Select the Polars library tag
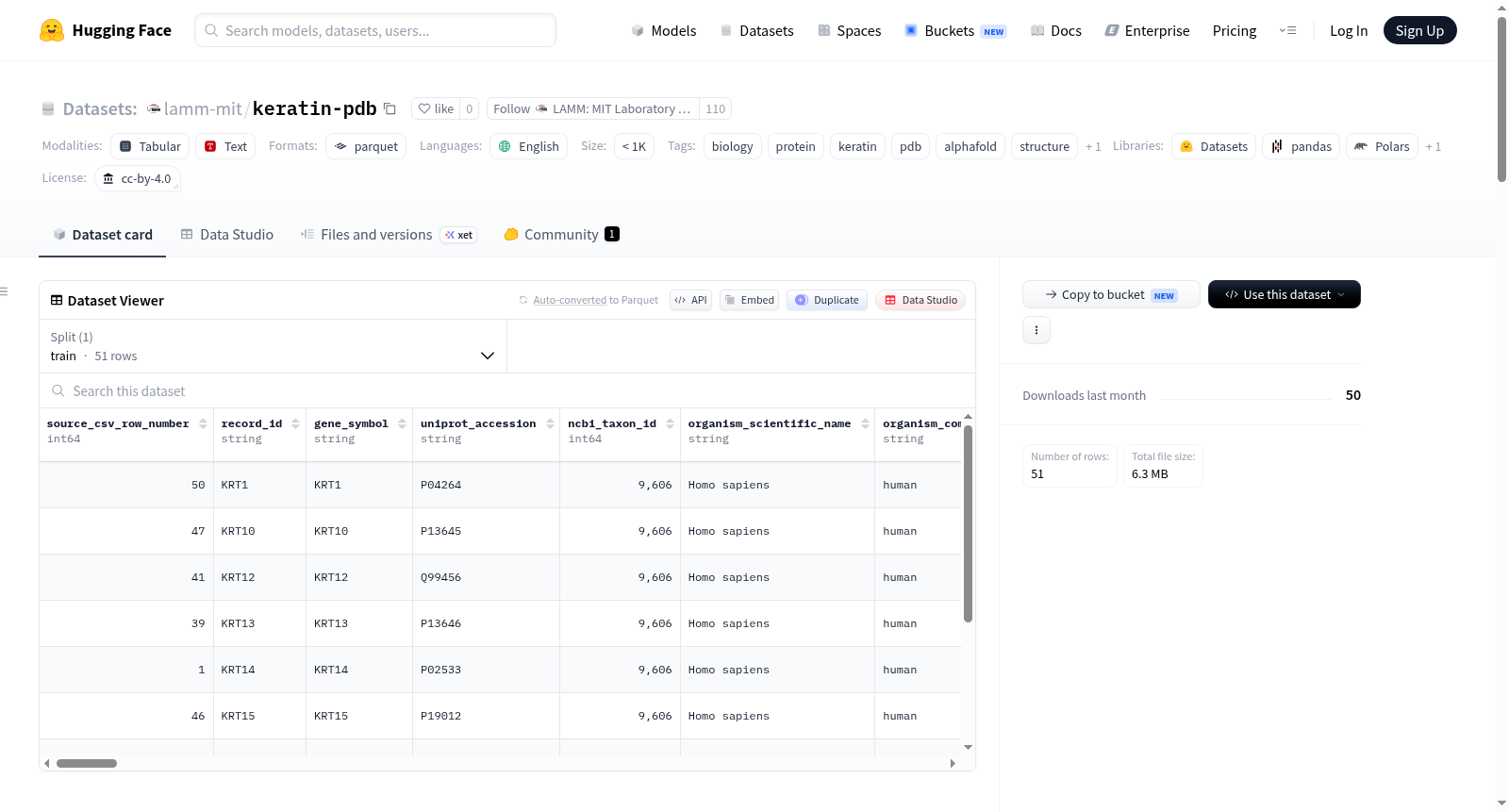The width and height of the screenshot is (1509, 812). coord(1383,147)
